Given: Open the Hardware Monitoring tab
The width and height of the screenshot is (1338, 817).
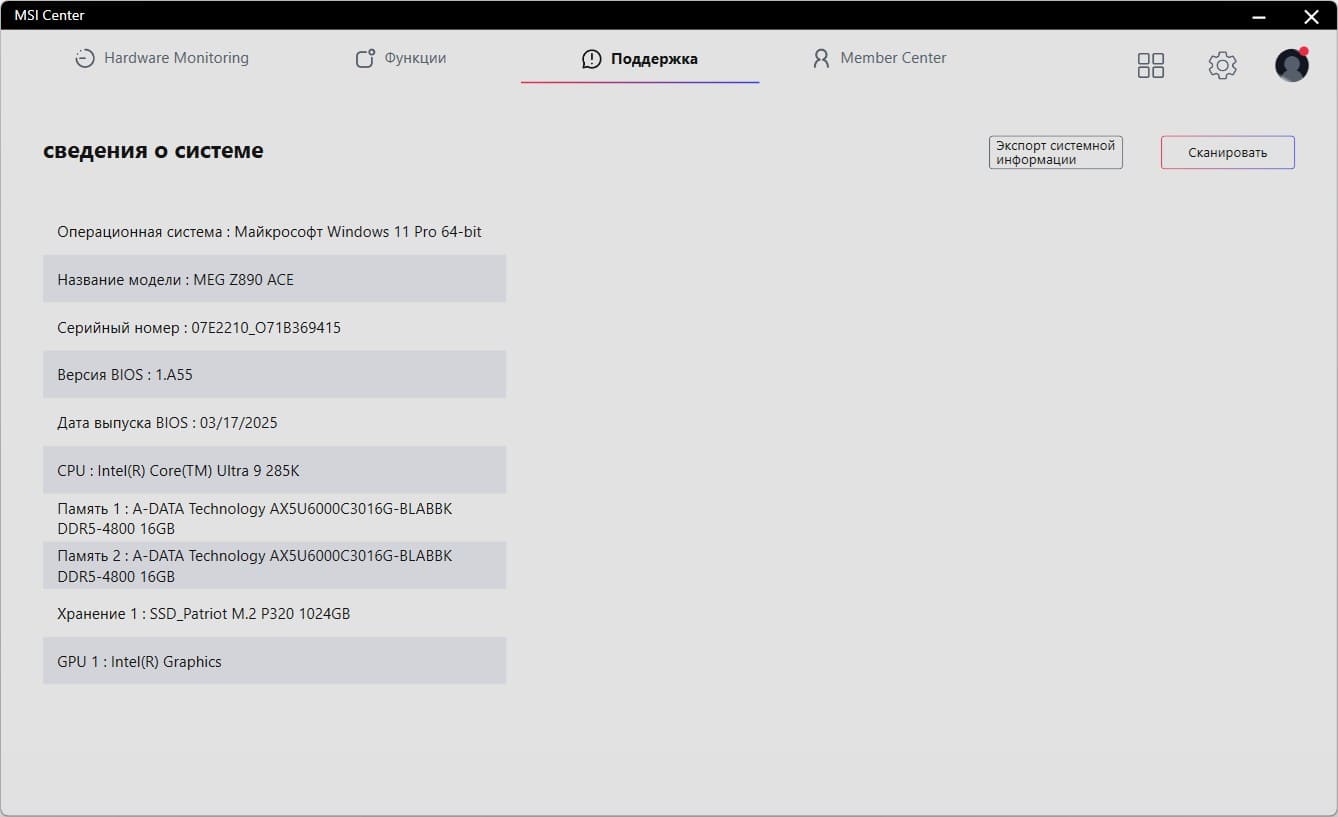Looking at the screenshot, I should 162,58.
